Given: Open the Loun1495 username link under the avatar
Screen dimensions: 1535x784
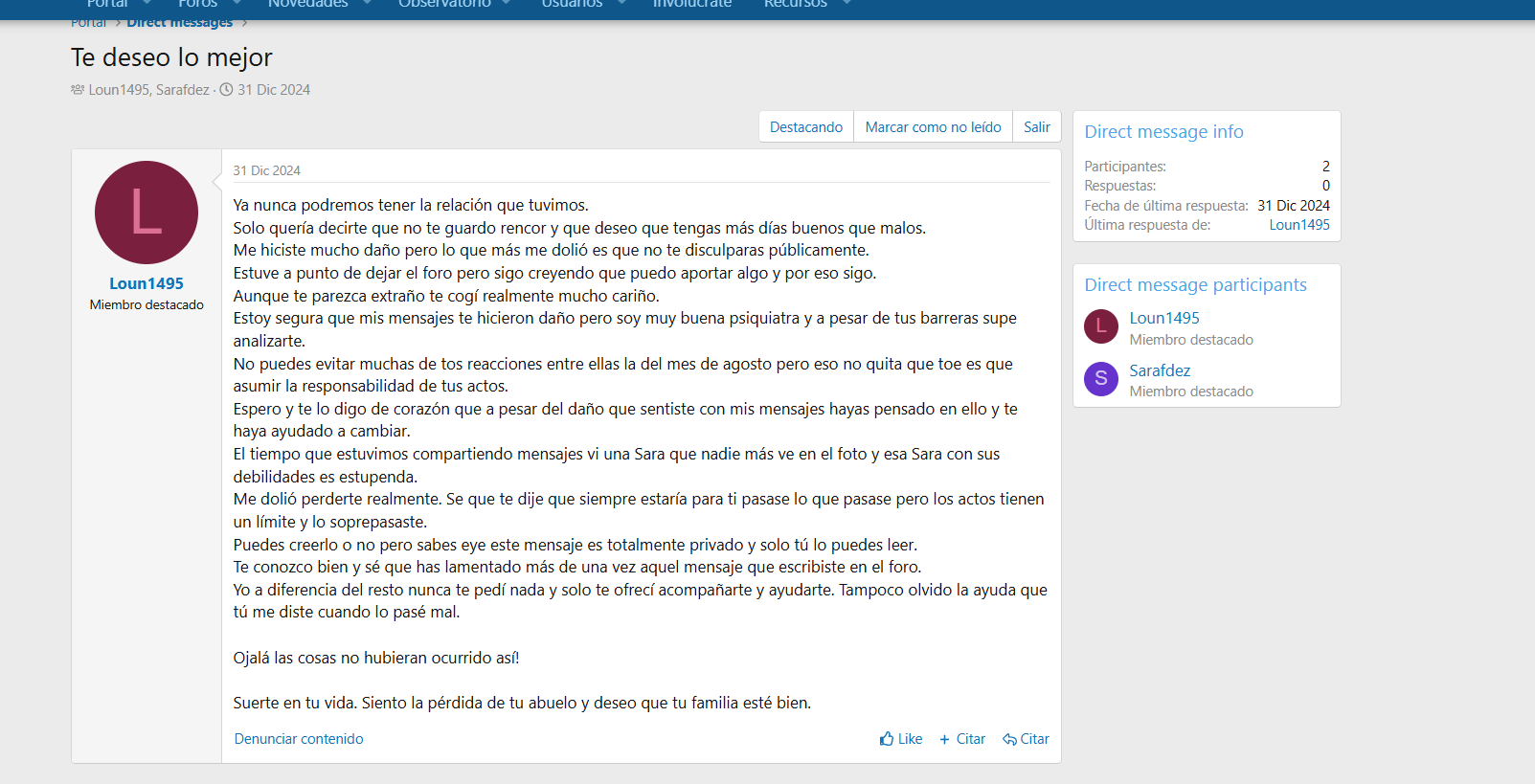Looking at the screenshot, I should pos(147,283).
